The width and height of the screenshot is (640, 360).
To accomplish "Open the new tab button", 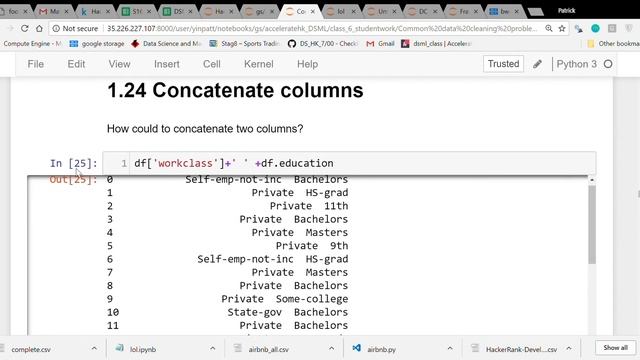I will 536,12.
